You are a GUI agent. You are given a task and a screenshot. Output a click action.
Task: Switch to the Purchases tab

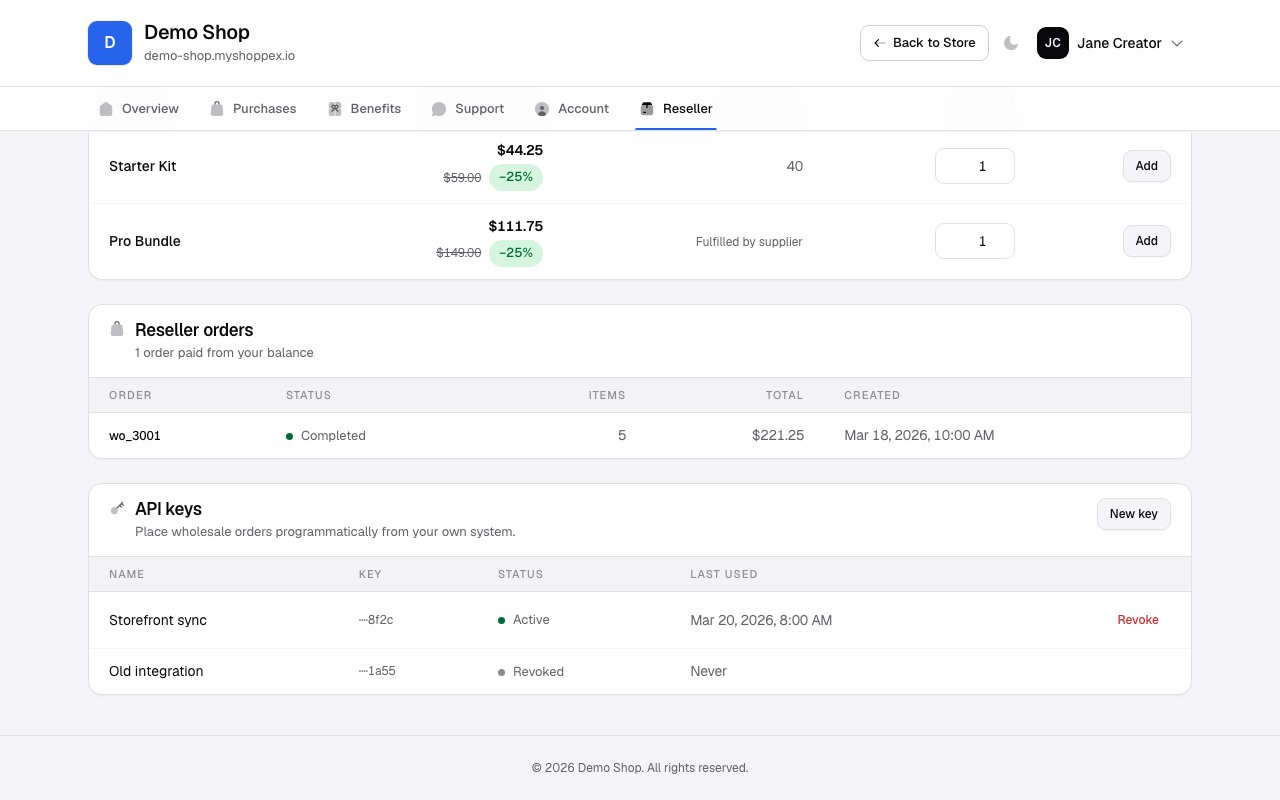[253, 108]
